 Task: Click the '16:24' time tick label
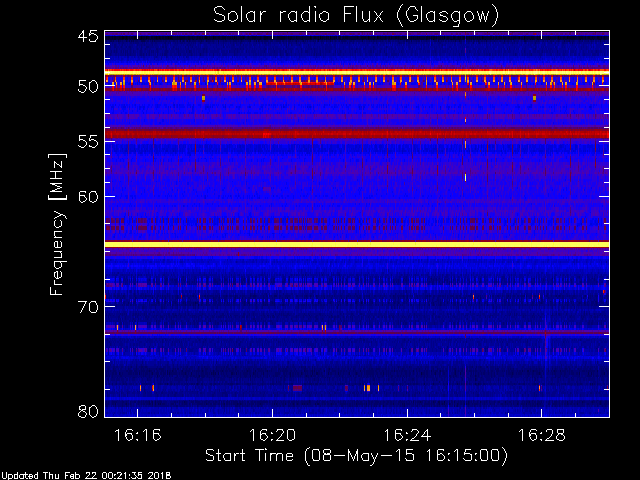point(407,435)
